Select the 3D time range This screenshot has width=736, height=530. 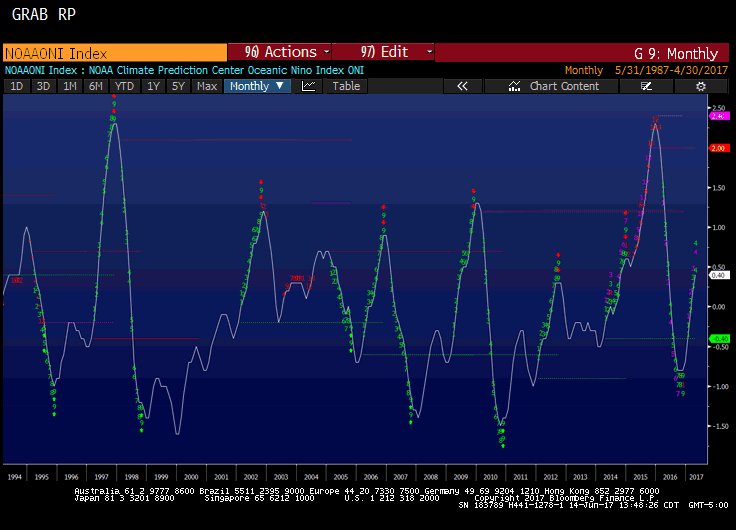43,86
